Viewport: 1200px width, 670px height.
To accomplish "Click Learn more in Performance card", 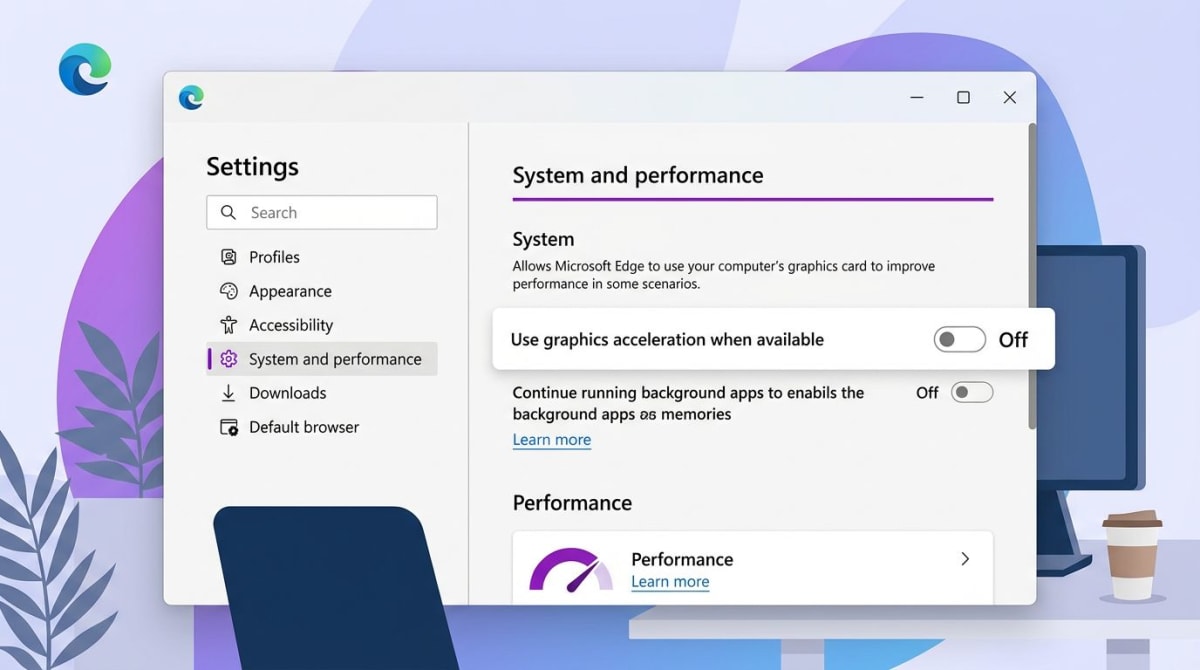I will [x=670, y=582].
